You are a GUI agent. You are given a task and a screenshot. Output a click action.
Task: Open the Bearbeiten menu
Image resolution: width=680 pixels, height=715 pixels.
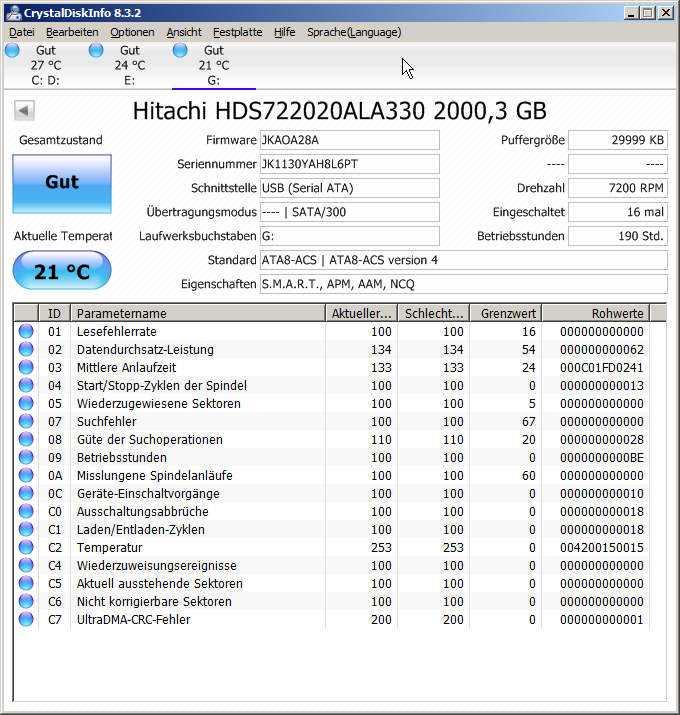(x=72, y=32)
